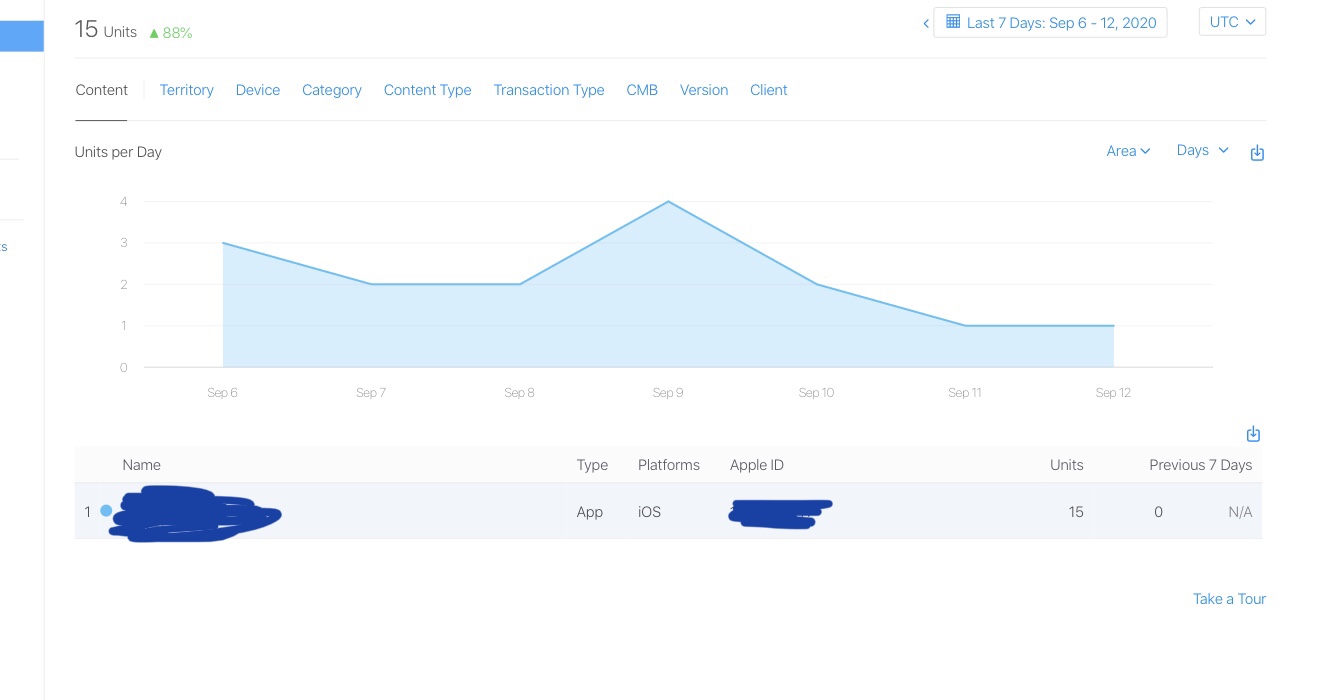Image resolution: width=1331 pixels, height=700 pixels.
Task: Download the Units per Day chart
Action: click(1257, 153)
